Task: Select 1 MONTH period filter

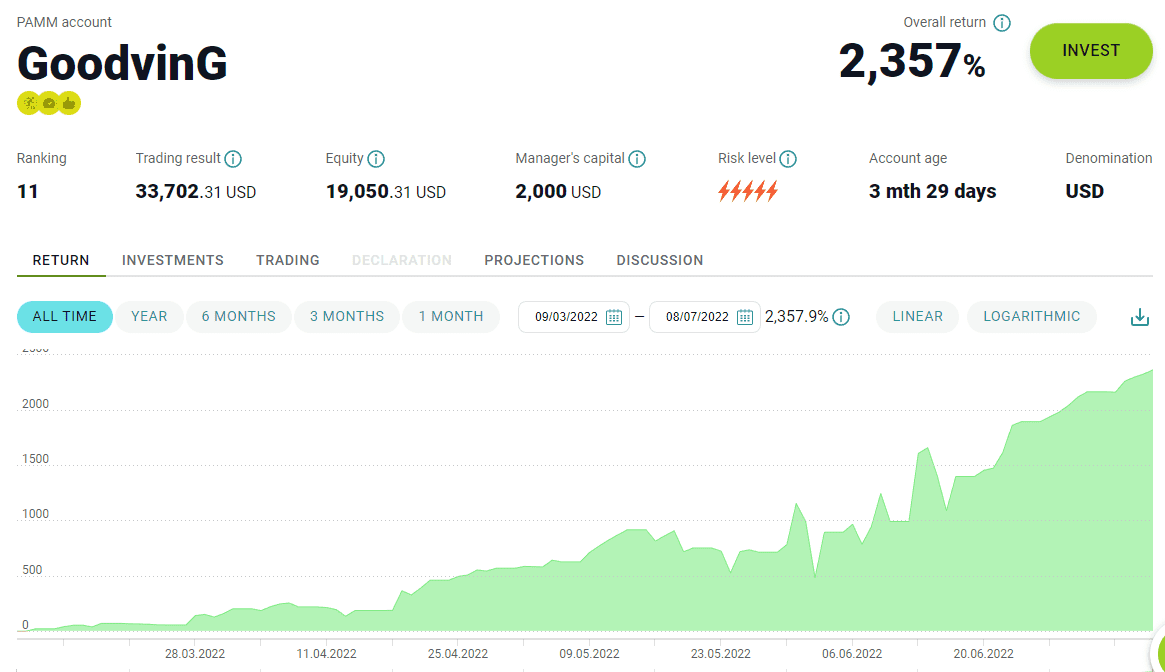Action: point(451,317)
